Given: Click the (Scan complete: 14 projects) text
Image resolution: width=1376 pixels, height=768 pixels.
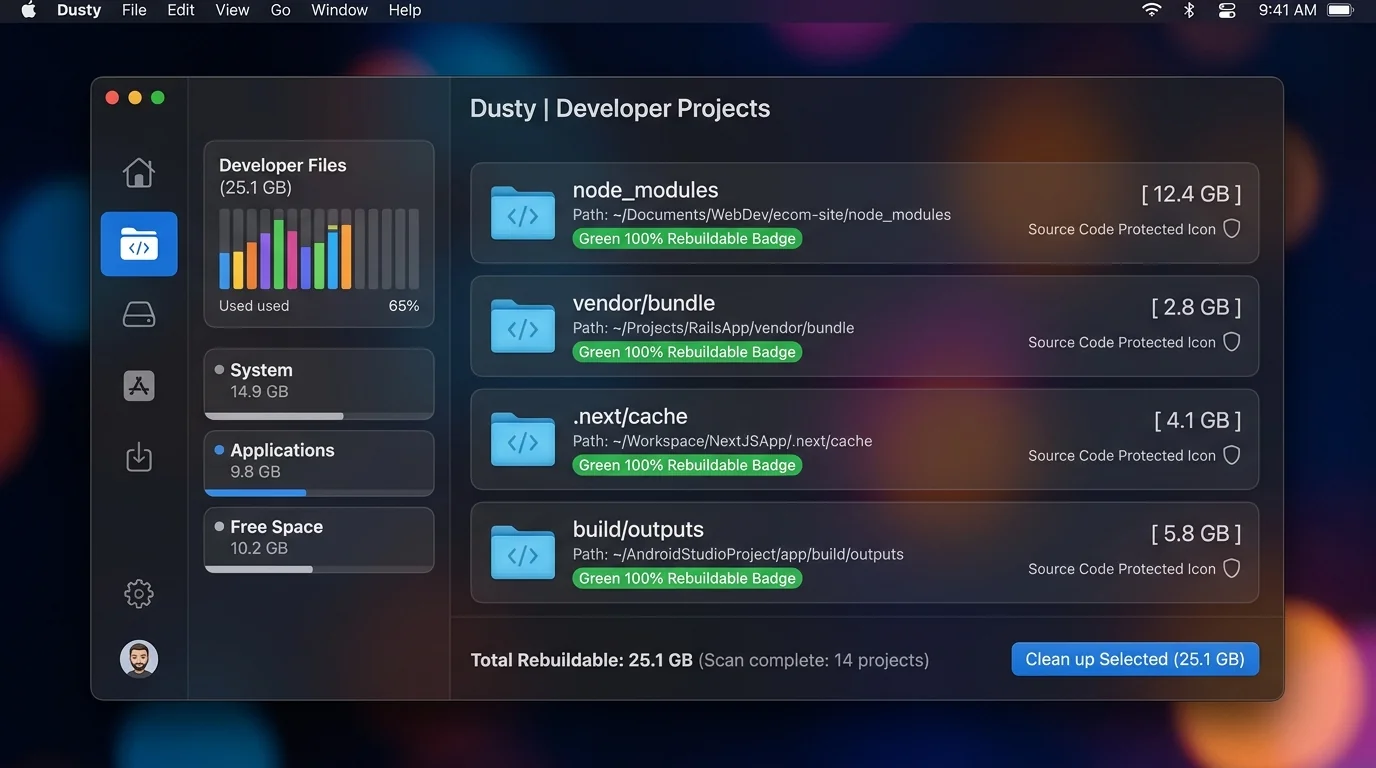Looking at the screenshot, I should [x=814, y=660].
